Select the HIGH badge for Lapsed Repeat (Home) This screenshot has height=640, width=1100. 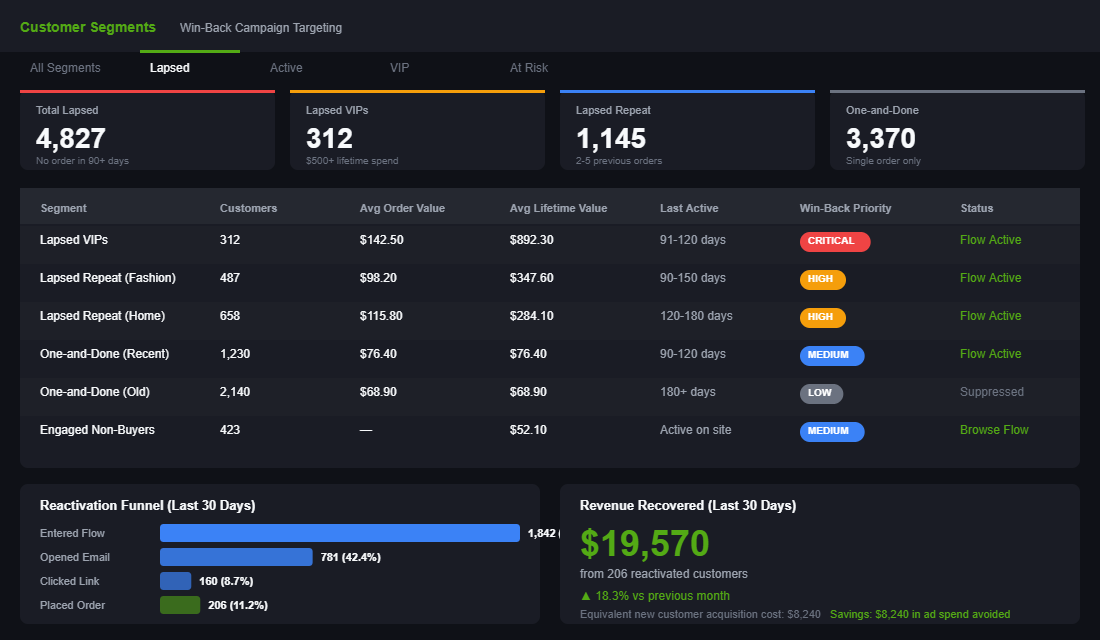coord(822,316)
